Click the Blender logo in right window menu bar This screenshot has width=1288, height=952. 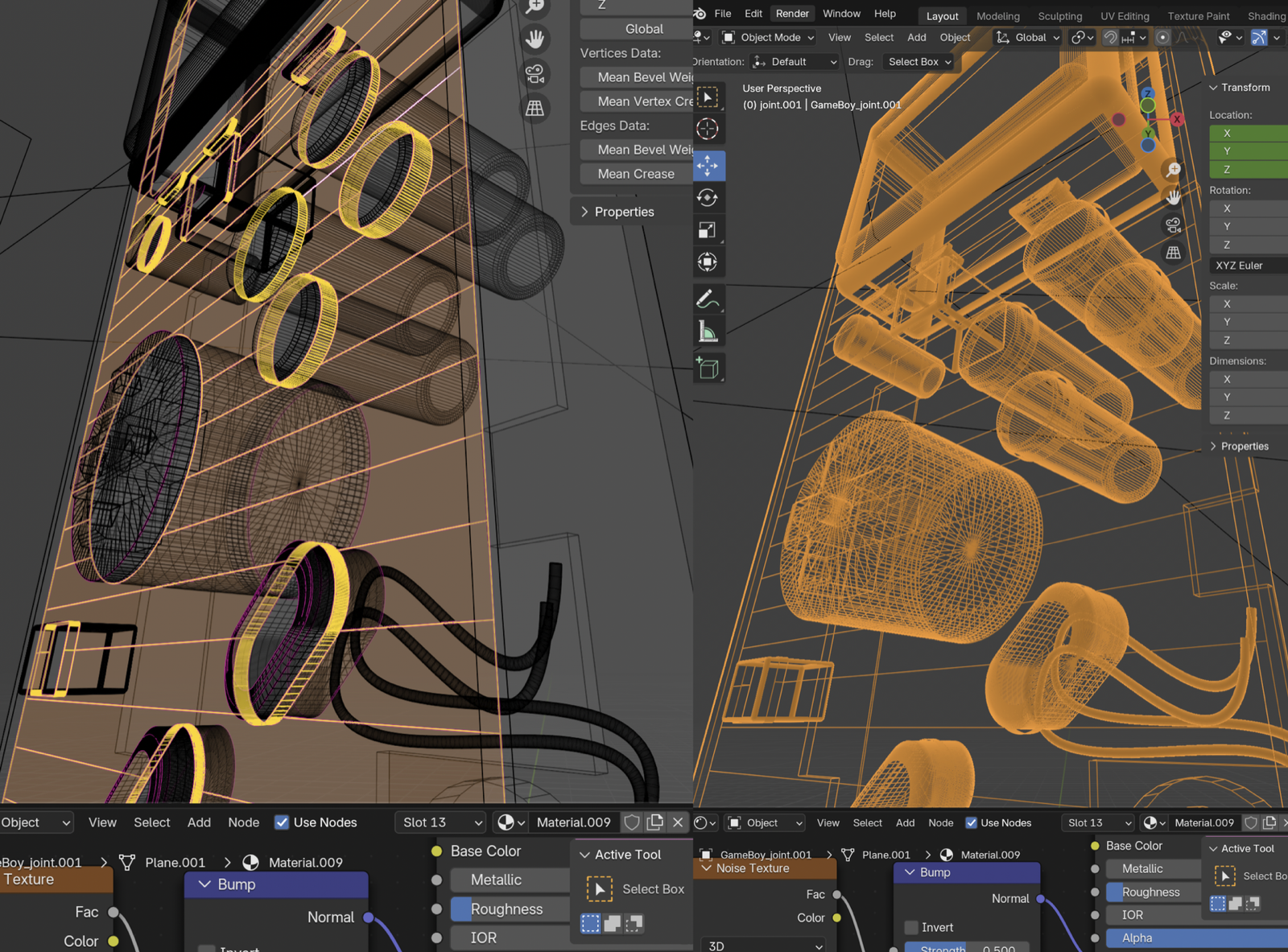(700, 14)
